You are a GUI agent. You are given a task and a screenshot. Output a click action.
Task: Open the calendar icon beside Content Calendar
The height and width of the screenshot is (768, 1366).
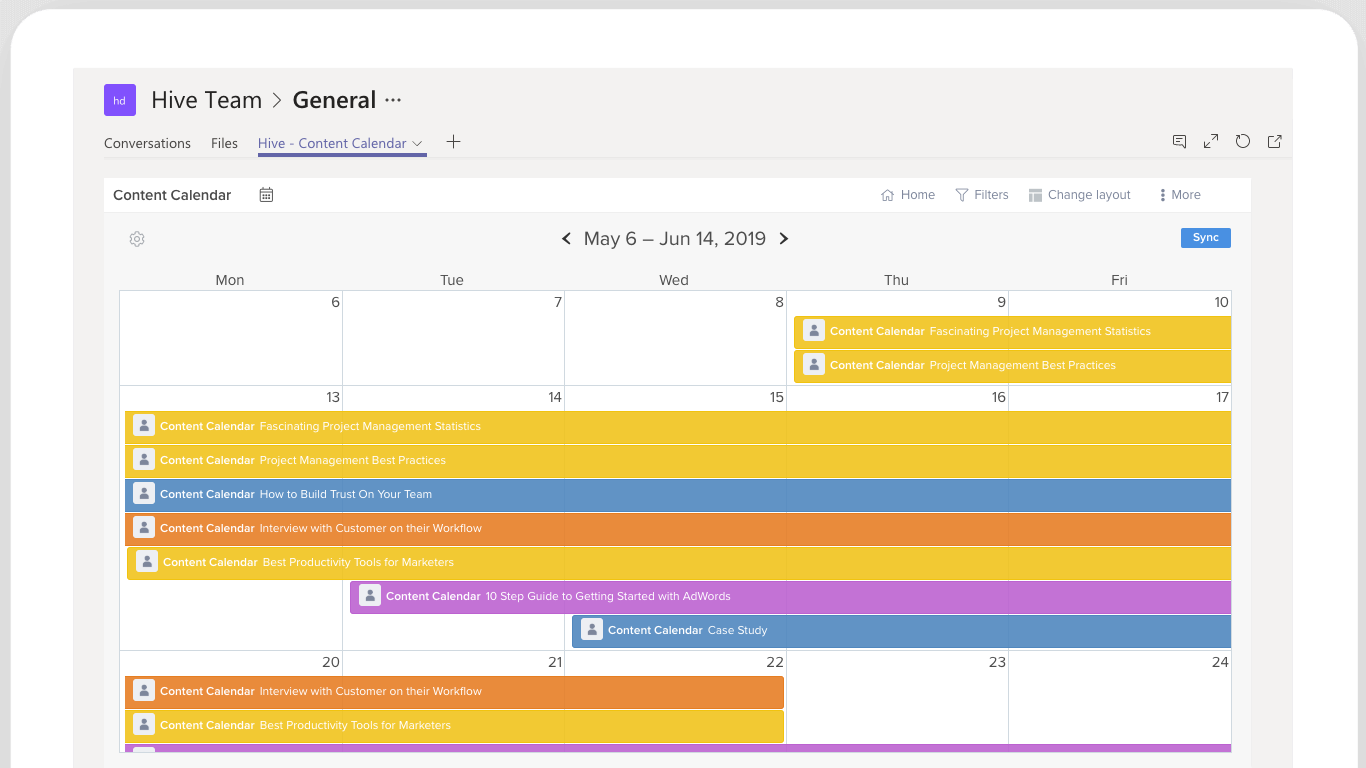[x=266, y=195]
